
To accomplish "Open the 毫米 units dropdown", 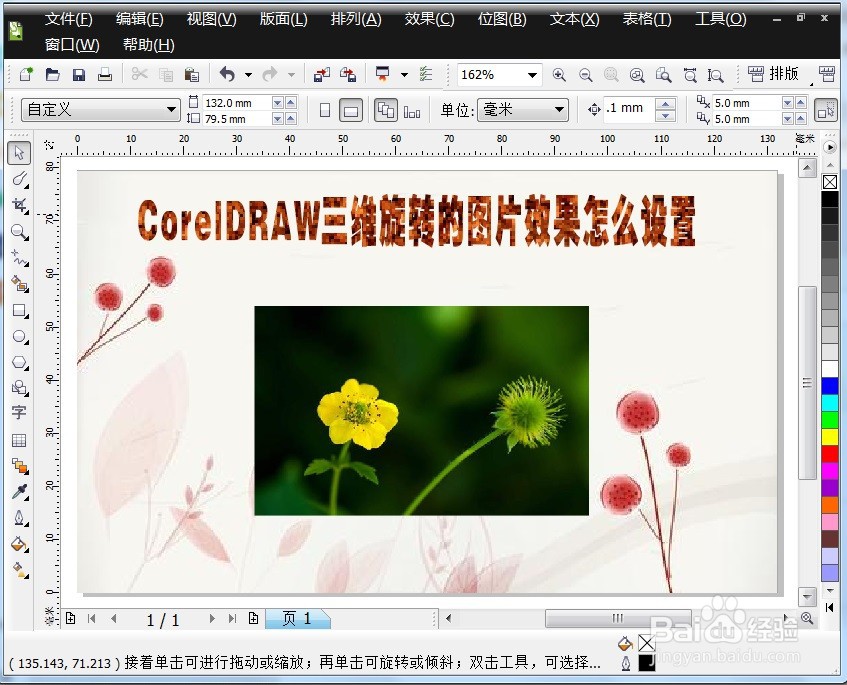I will point(557,110).
